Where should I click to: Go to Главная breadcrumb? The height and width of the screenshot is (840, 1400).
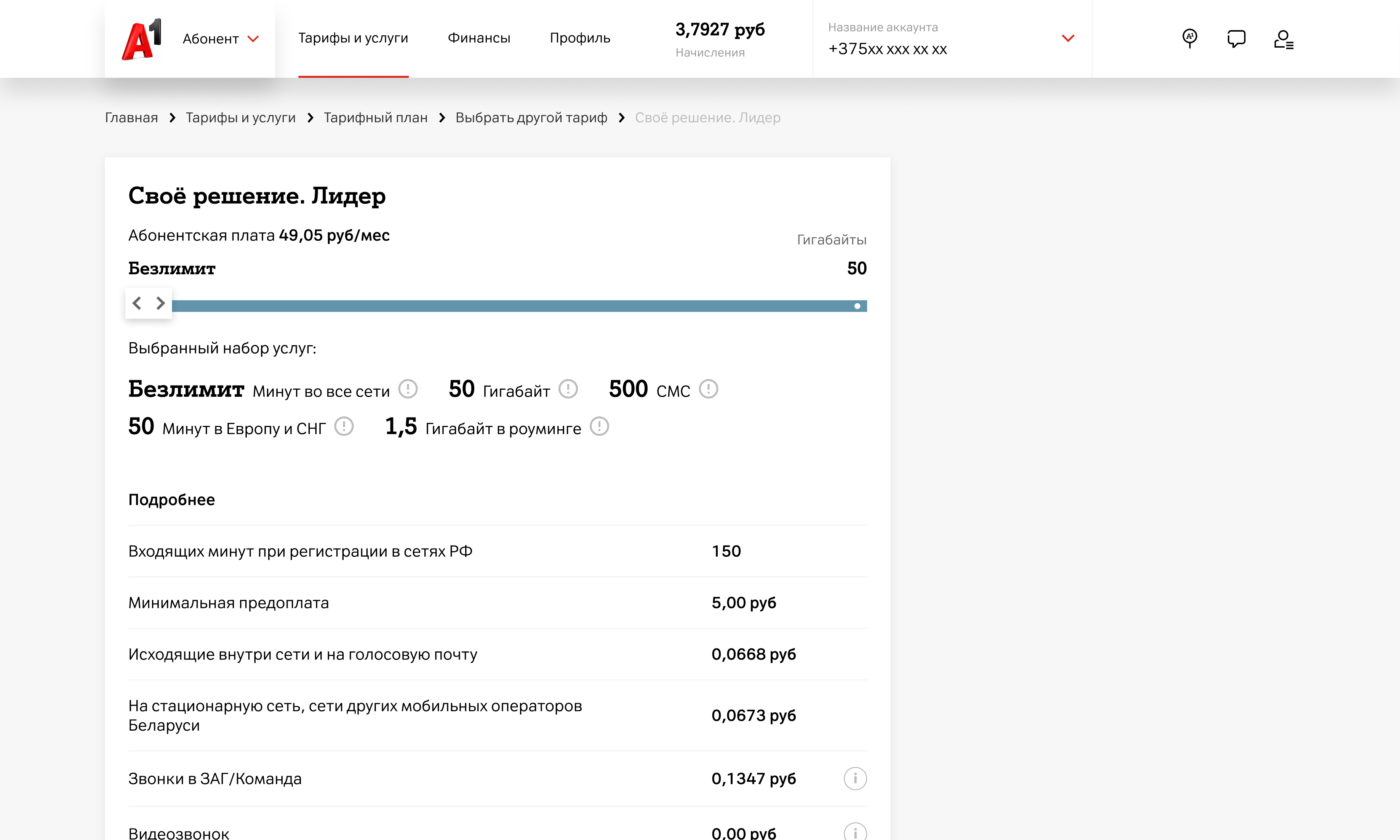pos(131,118)
